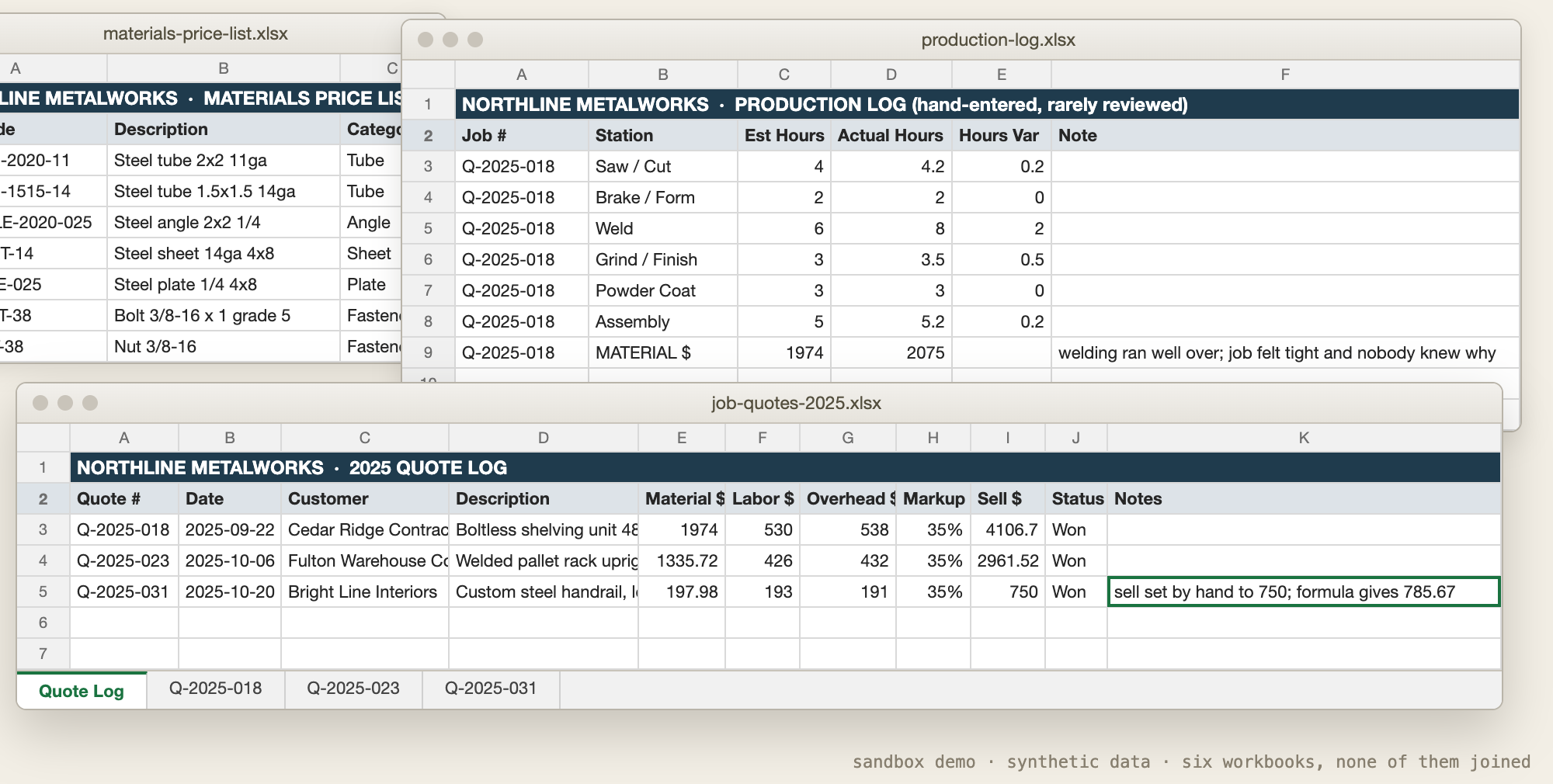The width and height of the screenshot is (1553, 784).
Task: Click the production-log title banner cell
Action: 987,104
